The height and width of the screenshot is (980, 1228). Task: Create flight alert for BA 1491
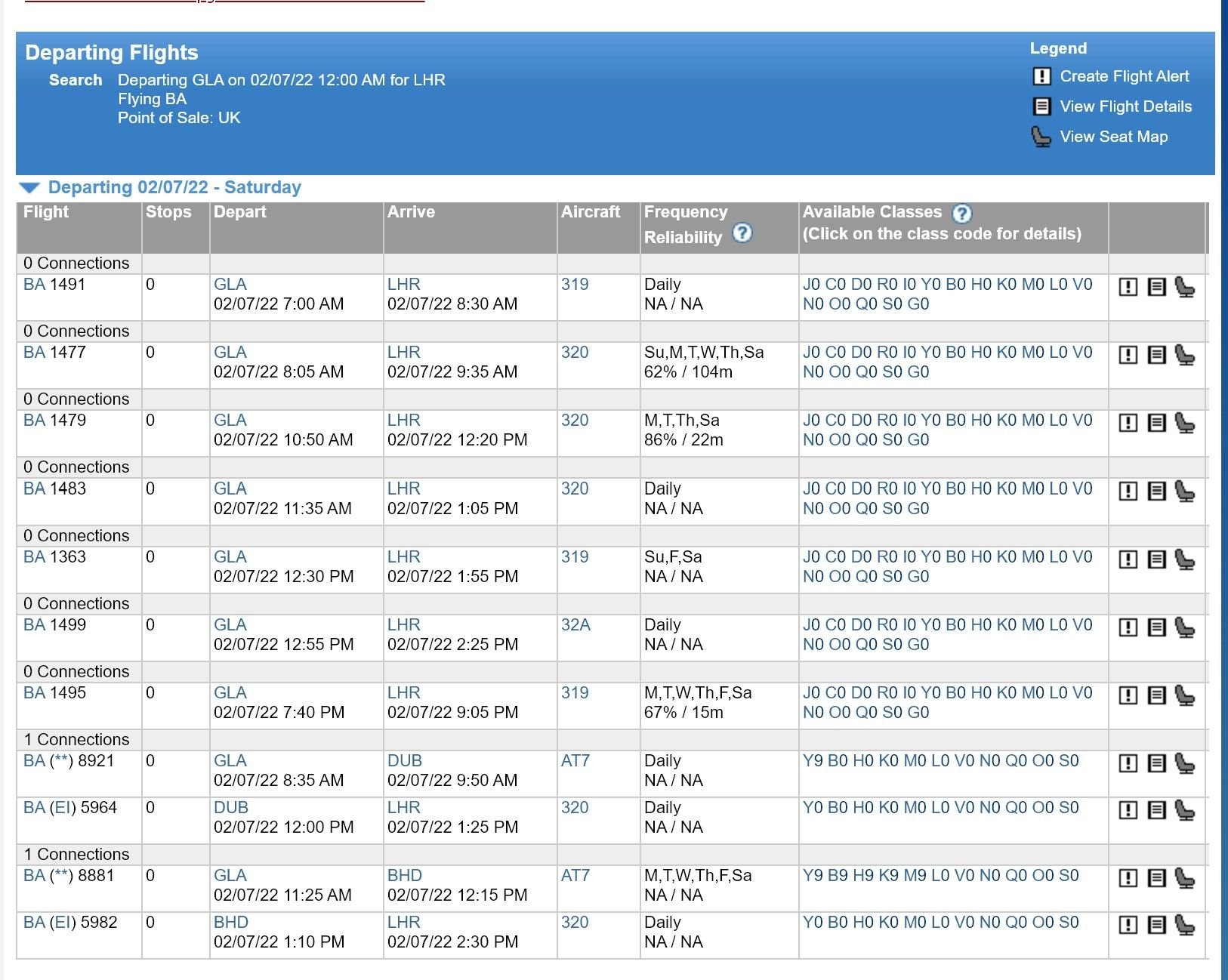tap(1128, 287)
